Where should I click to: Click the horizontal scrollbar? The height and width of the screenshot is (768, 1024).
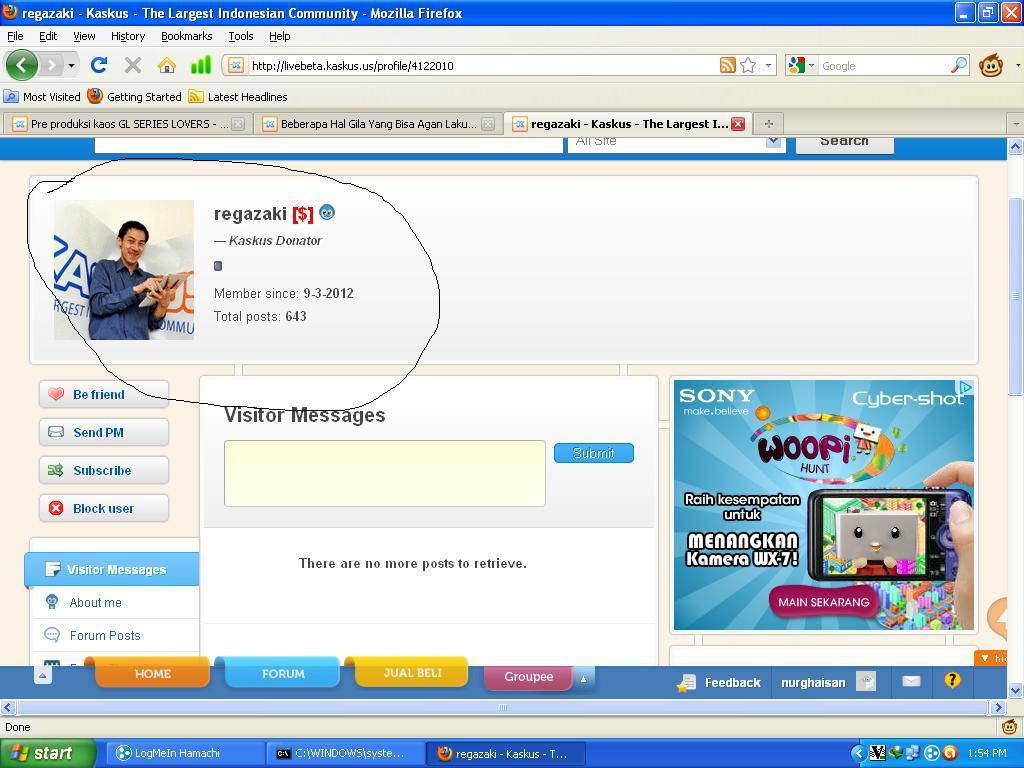click(x=503, y=707)
